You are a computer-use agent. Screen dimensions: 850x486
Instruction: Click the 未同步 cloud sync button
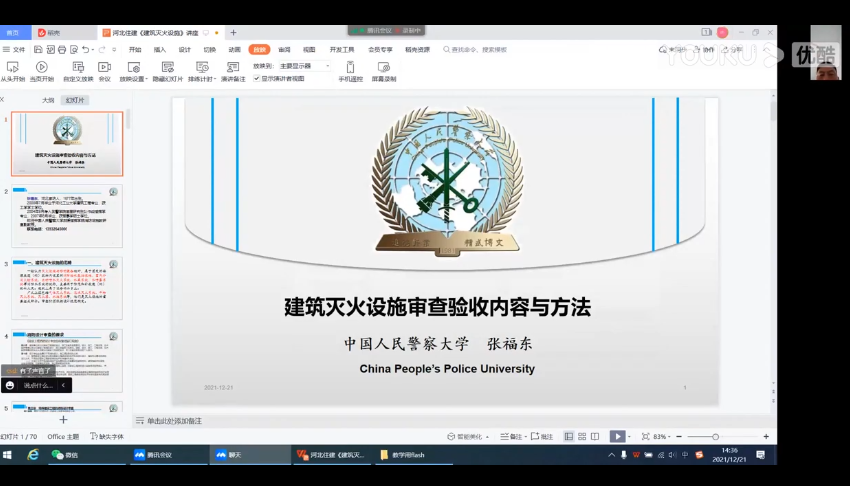[673, 49]
